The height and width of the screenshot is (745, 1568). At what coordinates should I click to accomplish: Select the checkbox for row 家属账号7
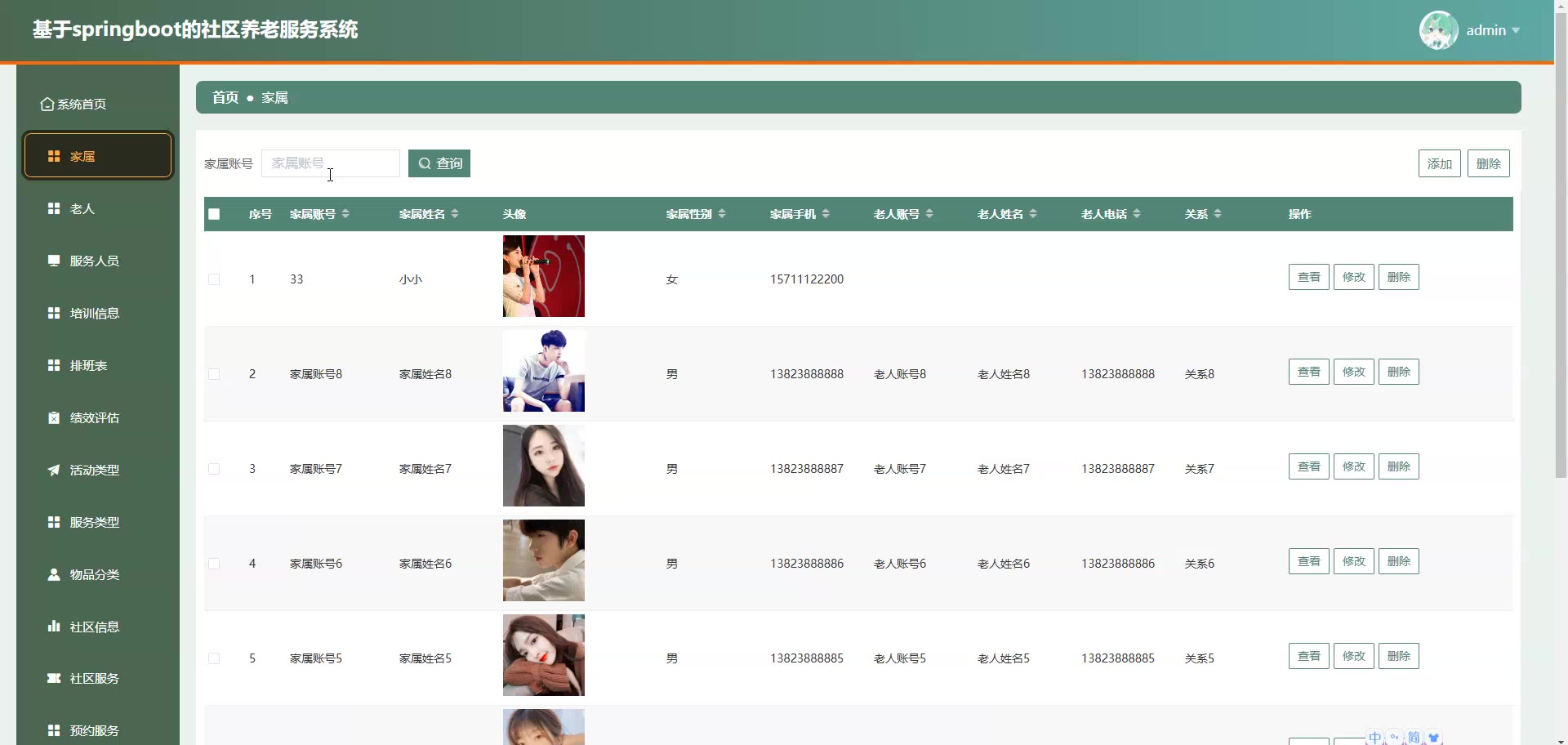click(x=214, y=469)
